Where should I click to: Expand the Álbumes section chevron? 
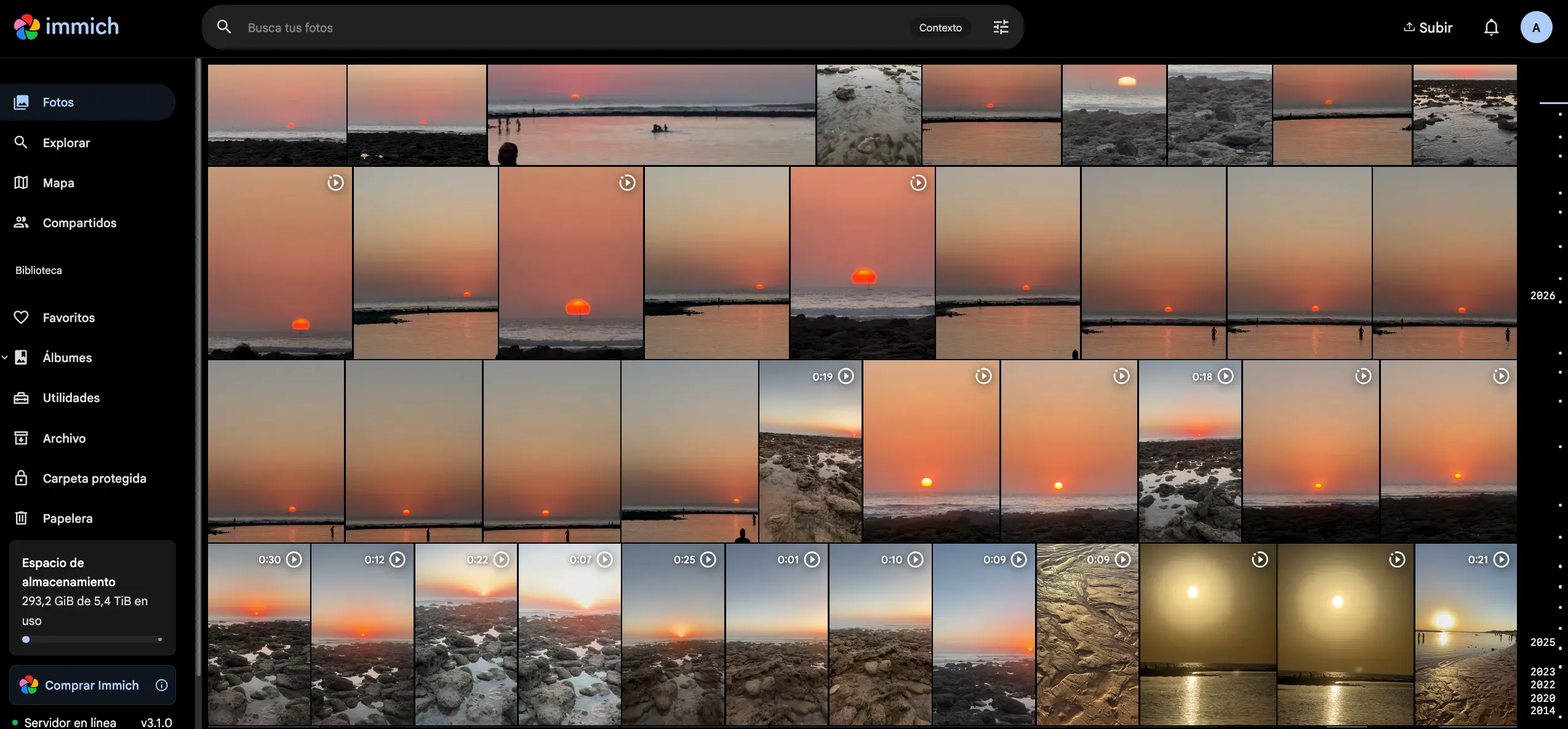pos(5,358)
